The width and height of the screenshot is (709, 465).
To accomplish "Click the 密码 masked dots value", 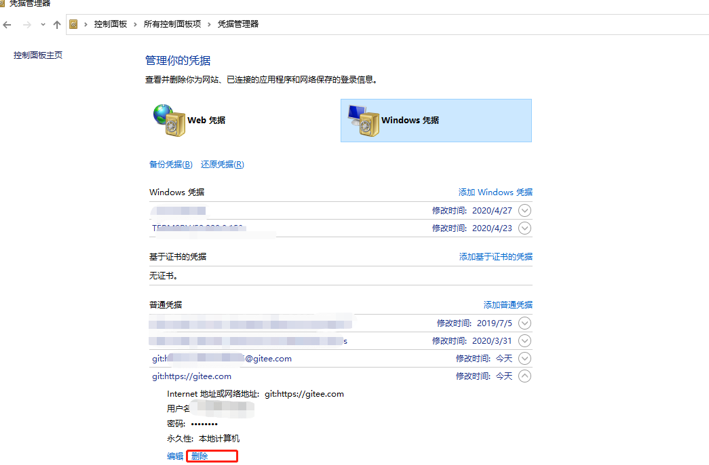I will (204, 424).
